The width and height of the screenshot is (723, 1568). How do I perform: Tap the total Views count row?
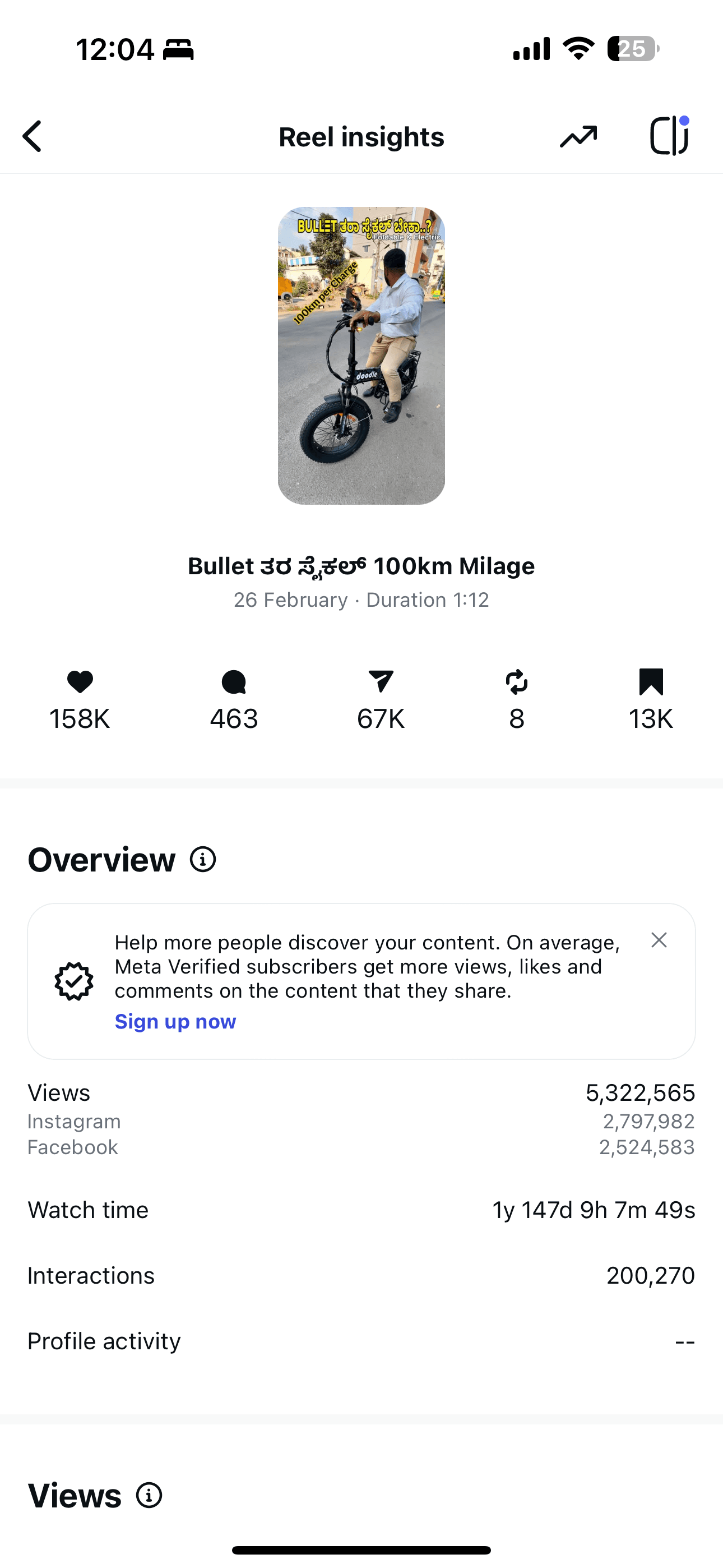(361, 1093)
